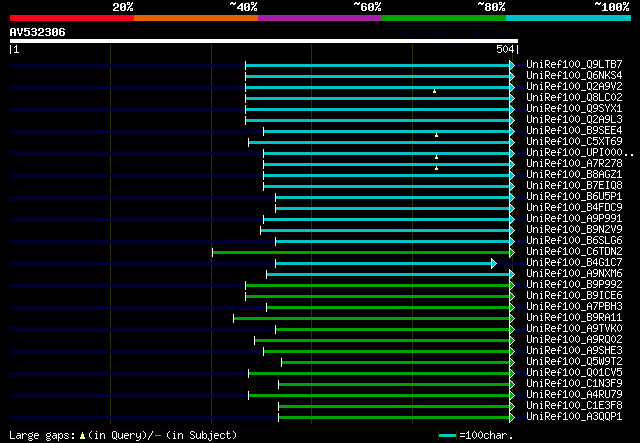Select the cyan ~100% identity legend segment

point(569,18)
